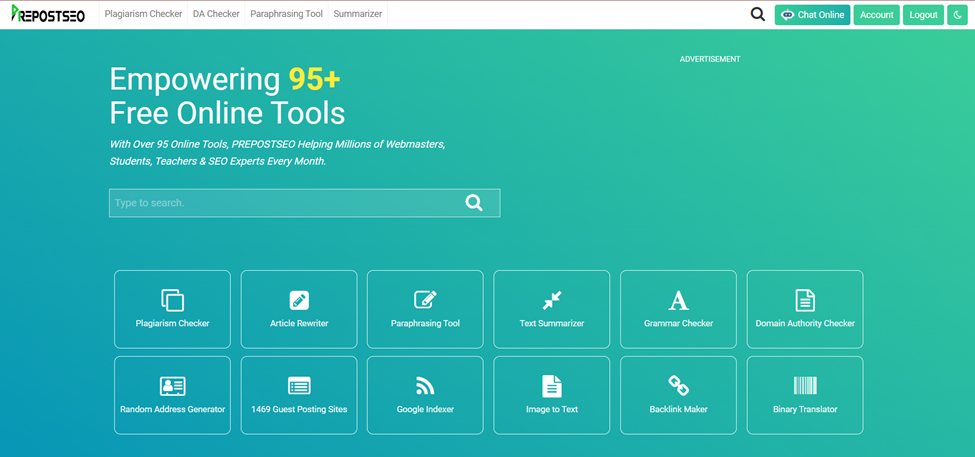
Task: Select the Grammar Checker tool card
Action: coord(678,309)
